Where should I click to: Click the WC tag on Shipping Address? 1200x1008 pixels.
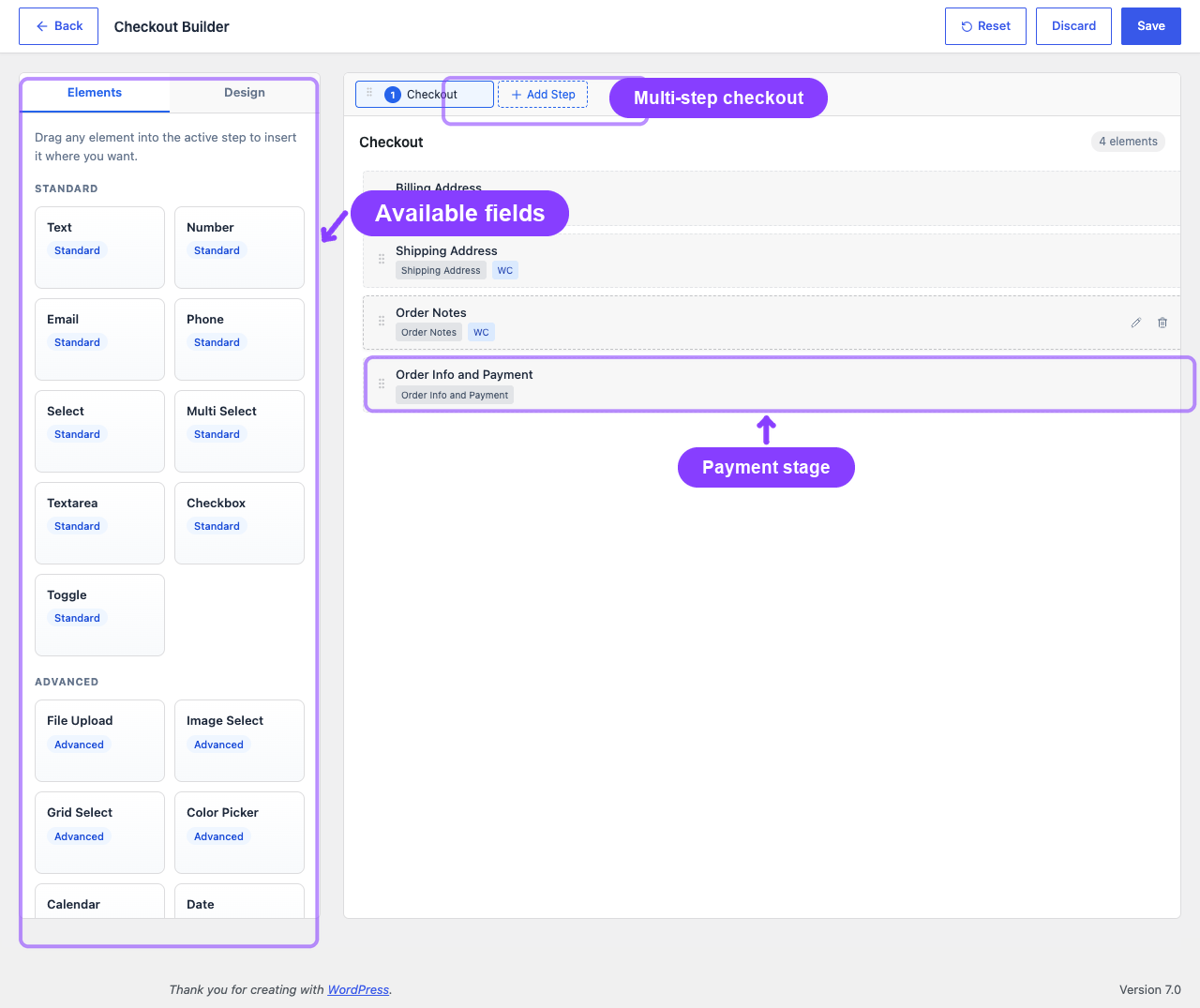coord(505,270)
